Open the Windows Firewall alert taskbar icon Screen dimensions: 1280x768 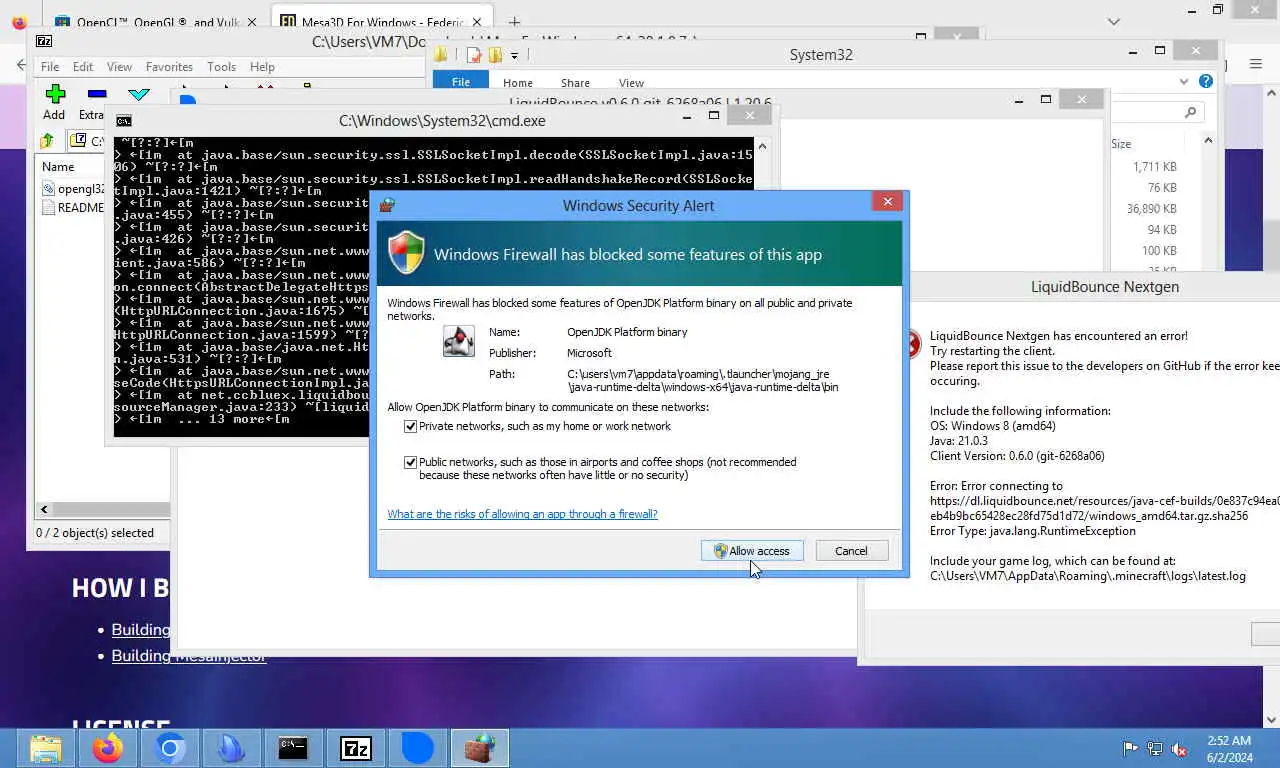[x=480, y=748]
